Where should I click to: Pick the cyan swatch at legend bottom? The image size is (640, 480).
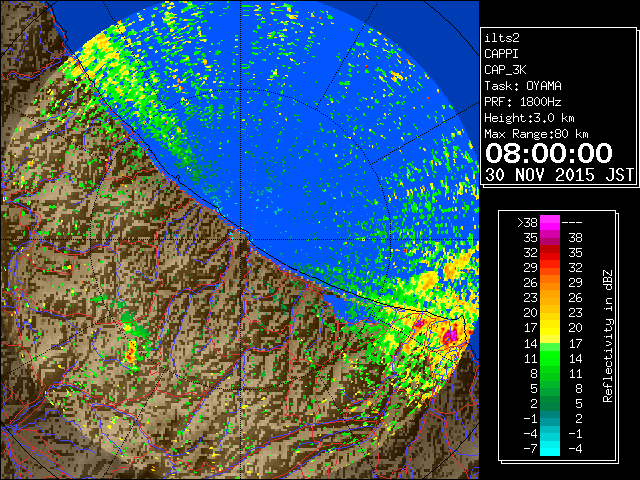(x=550, y=449)
